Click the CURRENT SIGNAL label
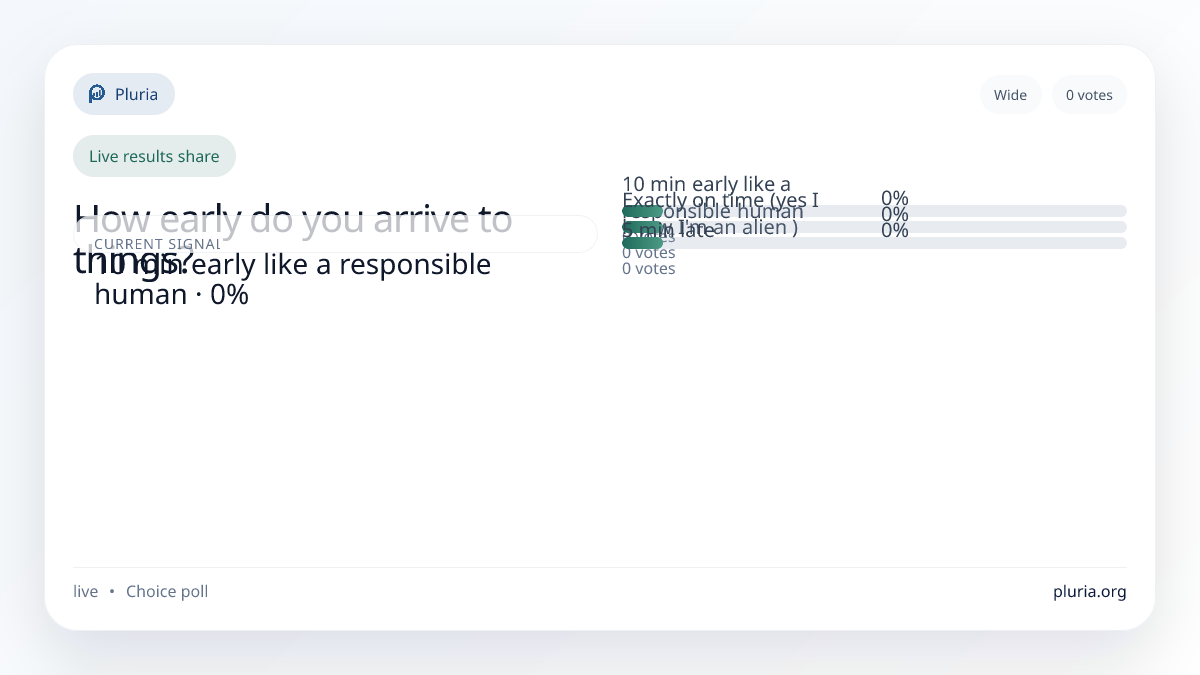 point(157,244)
